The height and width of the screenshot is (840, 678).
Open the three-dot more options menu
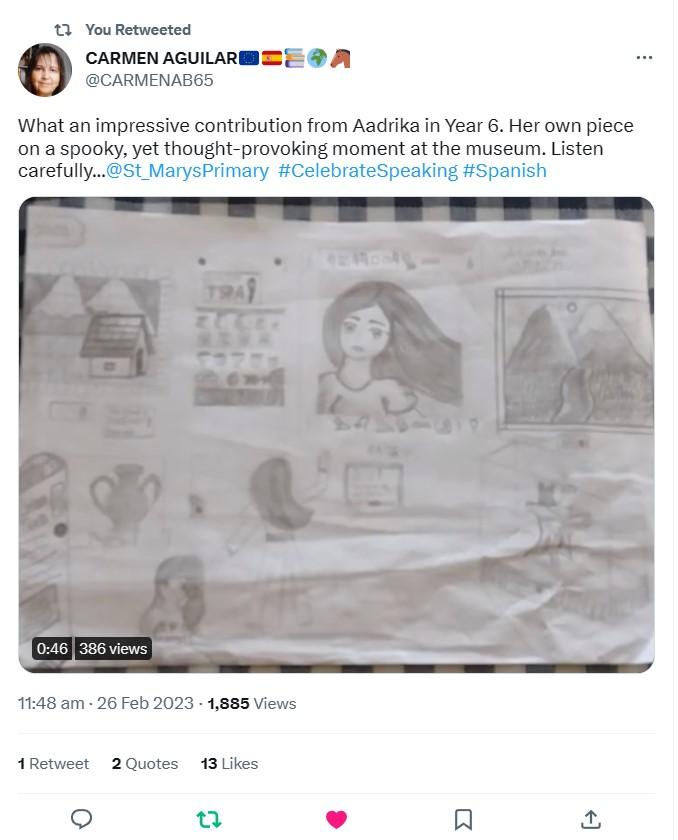pos(644,58)
